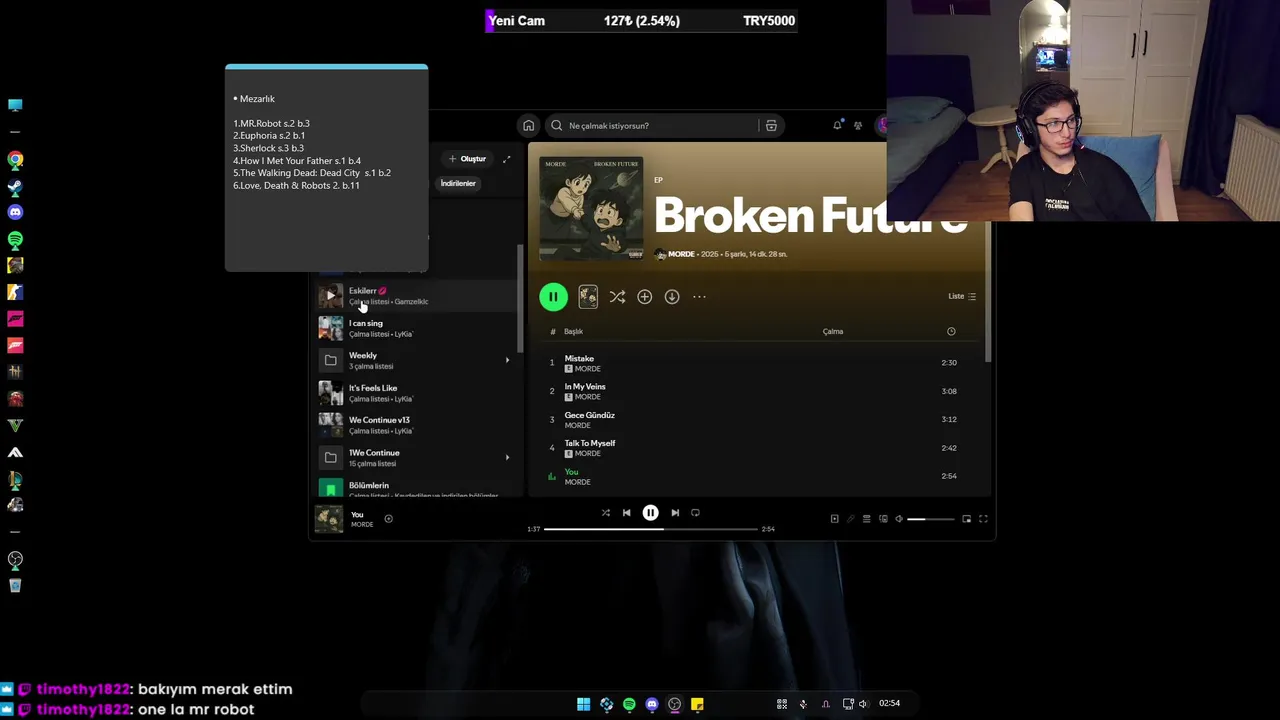Go to Spotify Home via house icon

[x=528, y=125]
